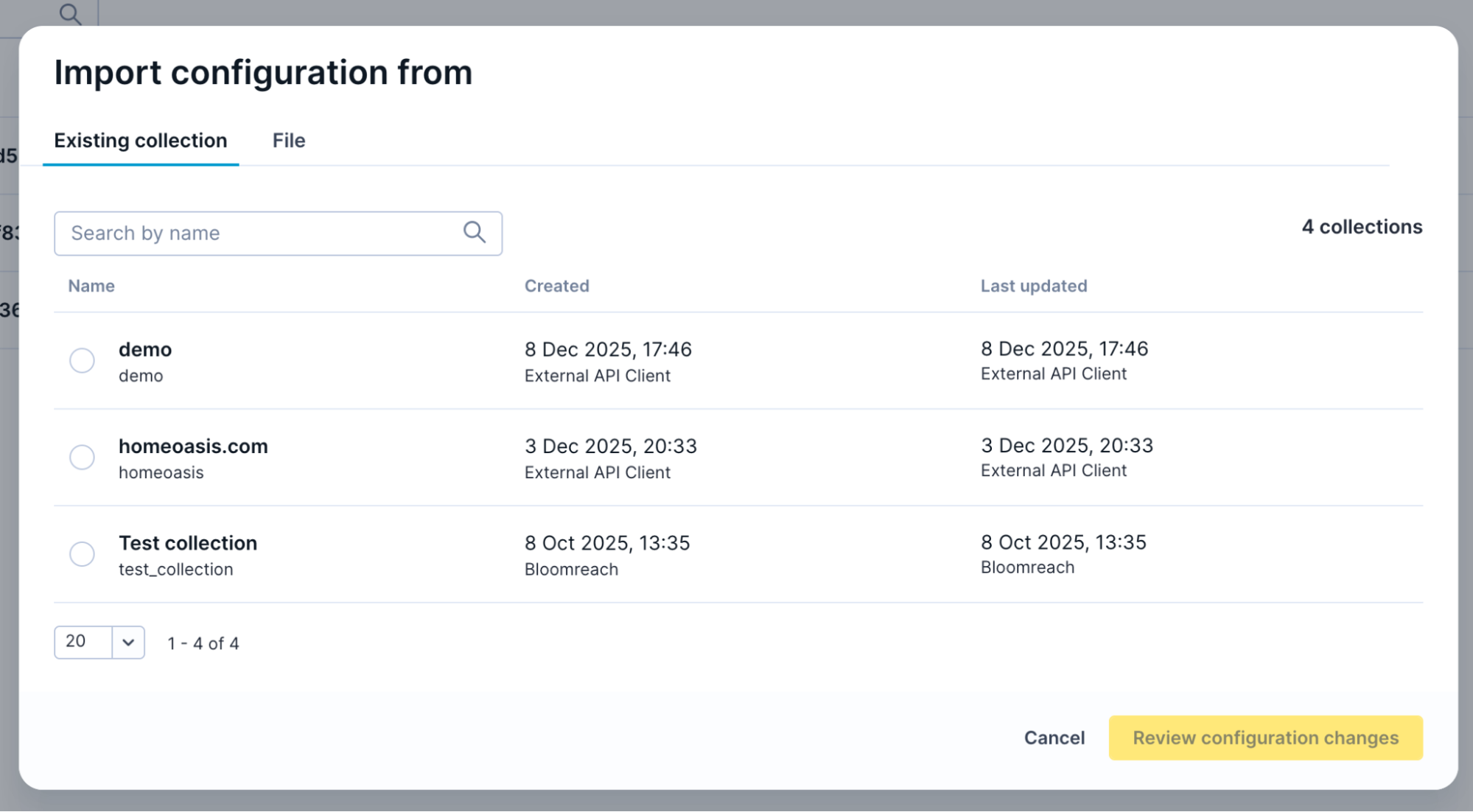Click the homeoasis.com collection name
1473x812 pixels.
(193, 447)
